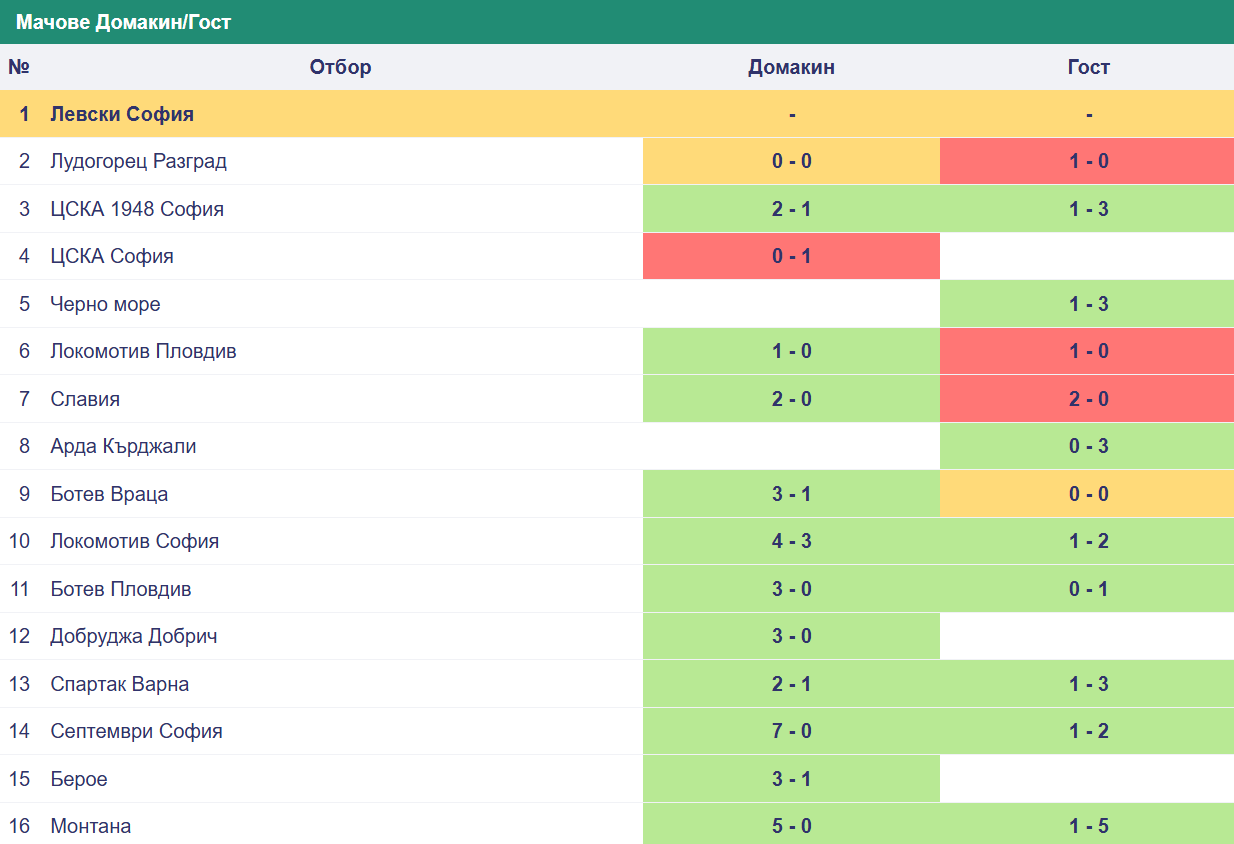This screenshot has height=844, width=1234.
Task: Select ЦСКА София team name
Action: click(x=112, y=256)
